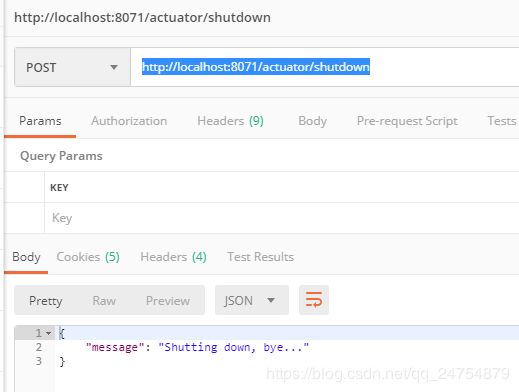Image resolution: width=519 pixels, height=392 pixels.
Task: Switch response view to Preview
Action: pyautogui.click(x=168, y=301)
